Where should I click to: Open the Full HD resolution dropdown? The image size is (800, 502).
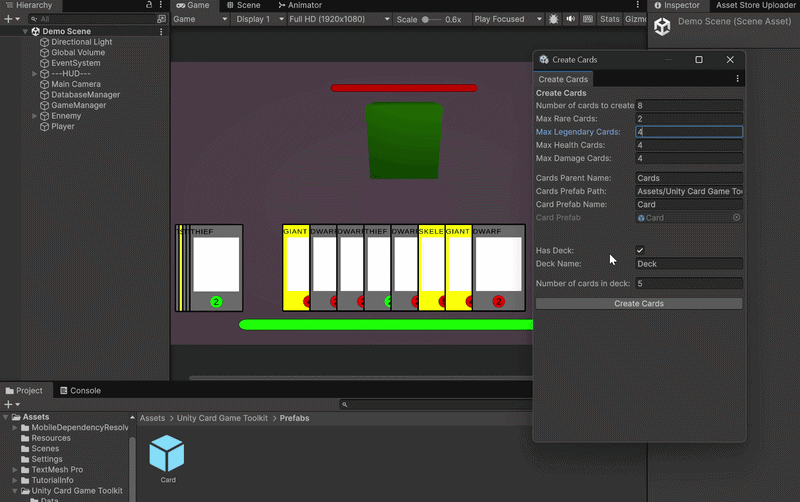click(339, 19)
